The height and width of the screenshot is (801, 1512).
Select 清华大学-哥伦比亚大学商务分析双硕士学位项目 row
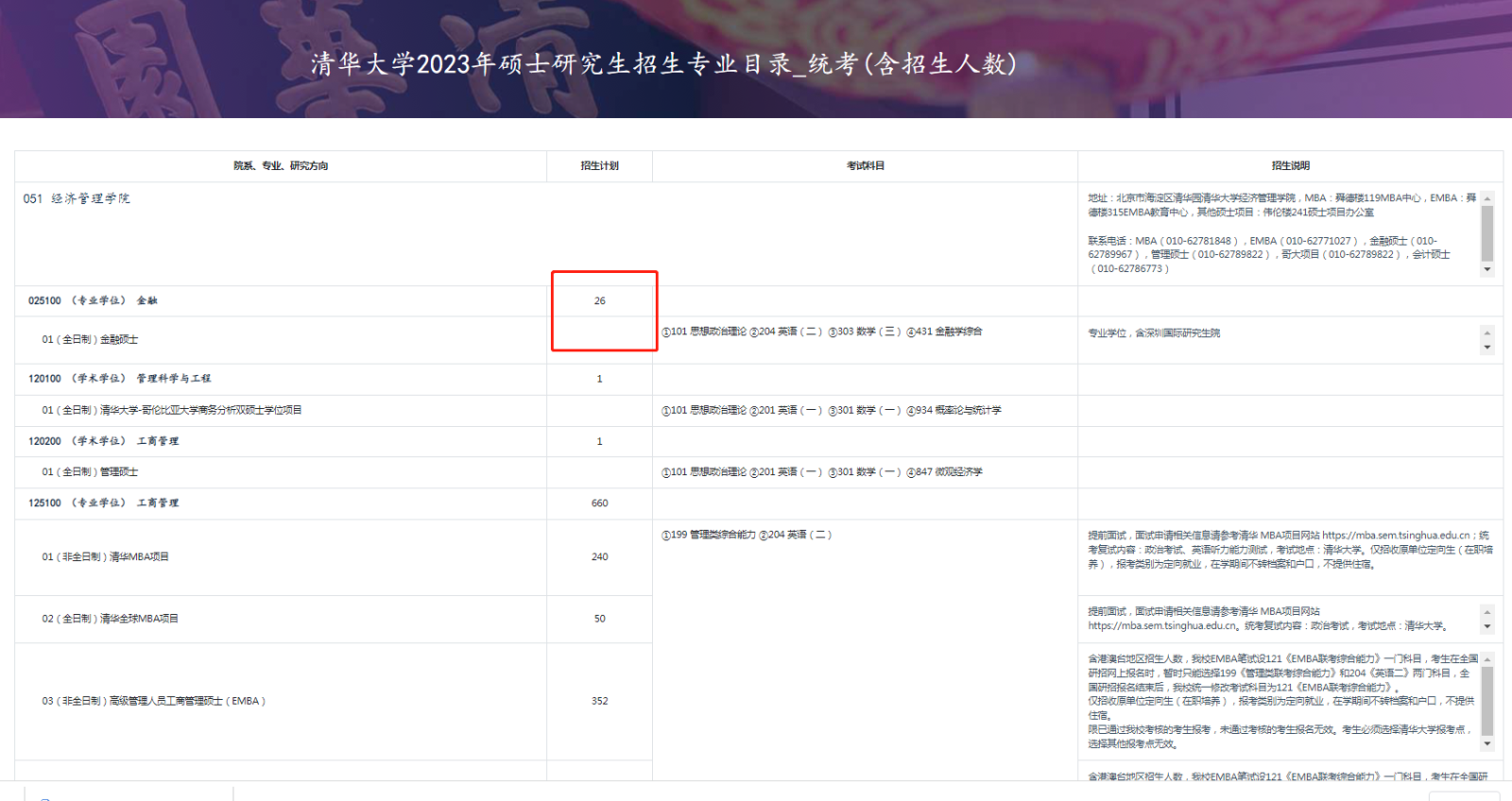click(759, 411)
